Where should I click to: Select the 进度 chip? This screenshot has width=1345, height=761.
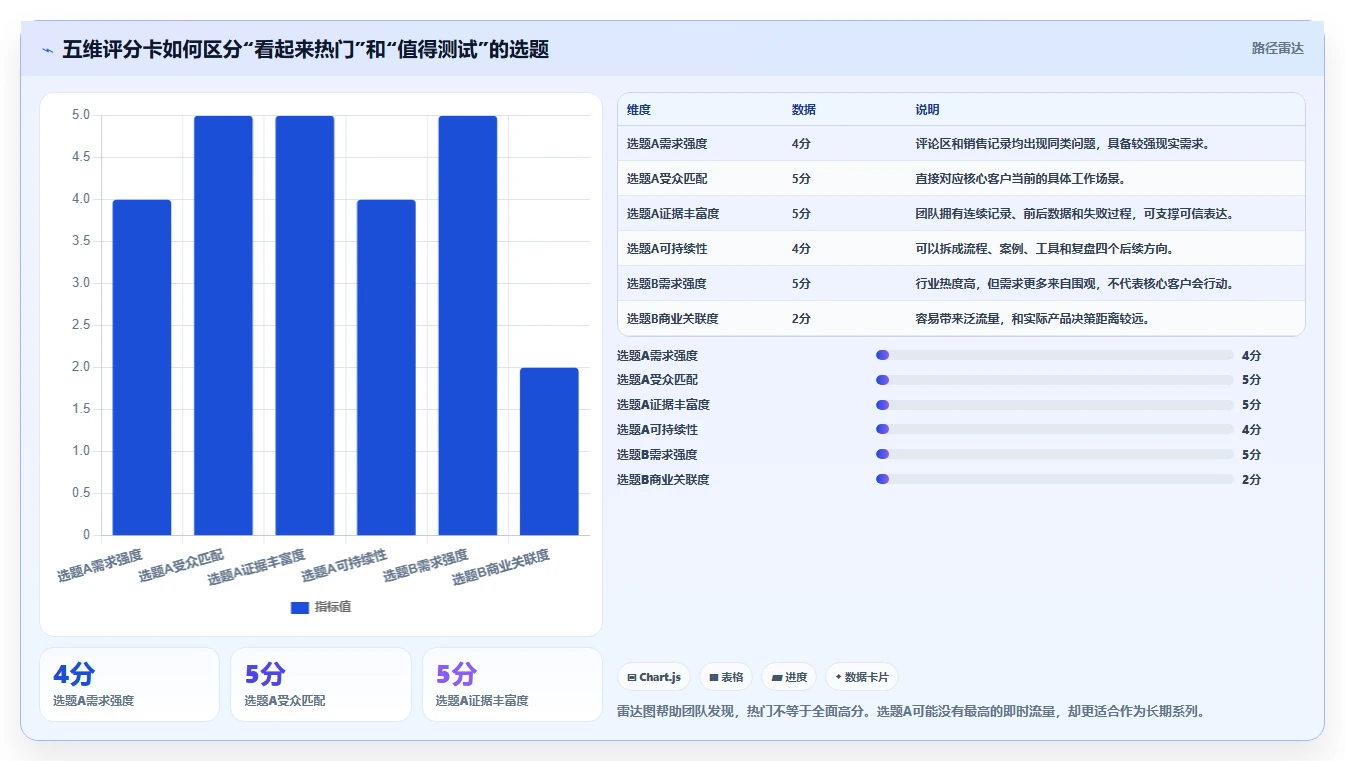pyautogui.click(x=789, y=677)
